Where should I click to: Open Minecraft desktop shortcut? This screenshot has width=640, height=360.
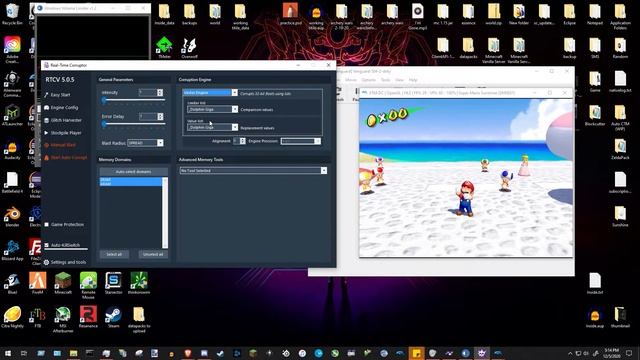click(63, 283)
